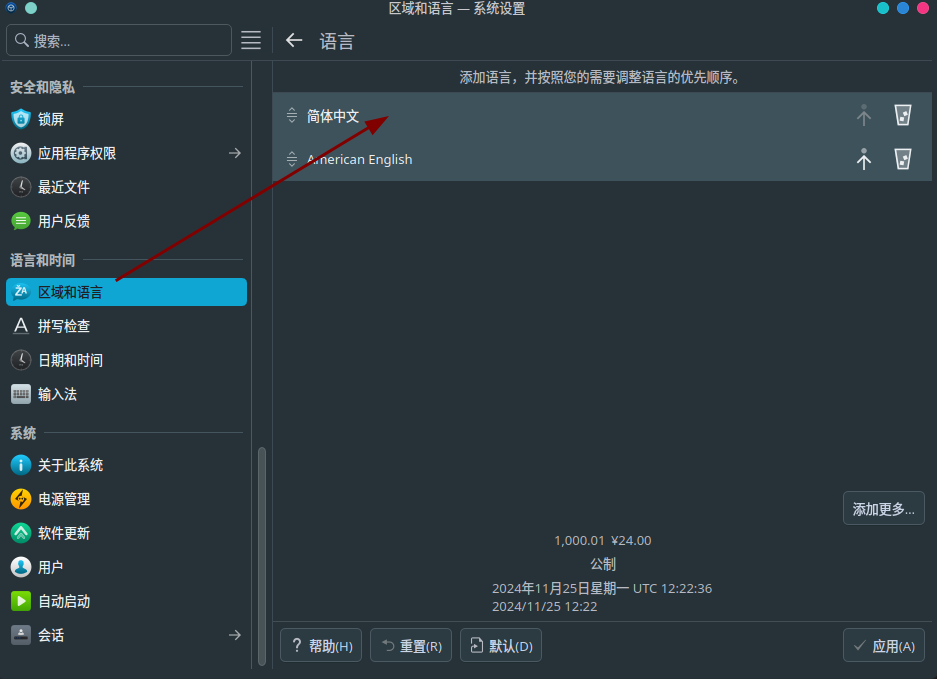The width and height of the screenshot is (937, 679).
Task: Delete the 简体中文 language entry
Action: click(902, 115)
